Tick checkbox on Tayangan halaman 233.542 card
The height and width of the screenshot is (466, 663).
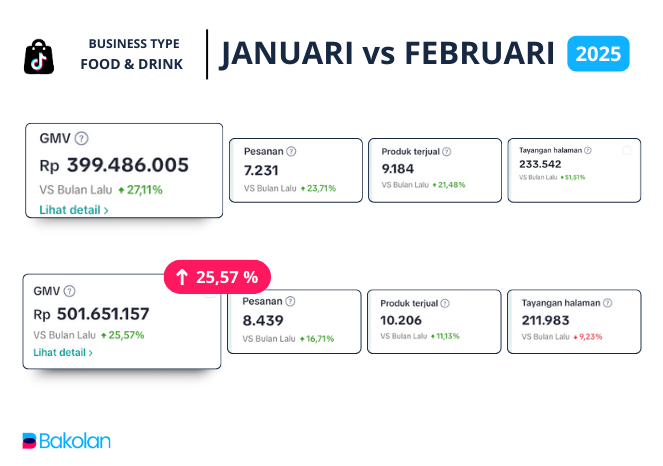click(x=627, y=151)
